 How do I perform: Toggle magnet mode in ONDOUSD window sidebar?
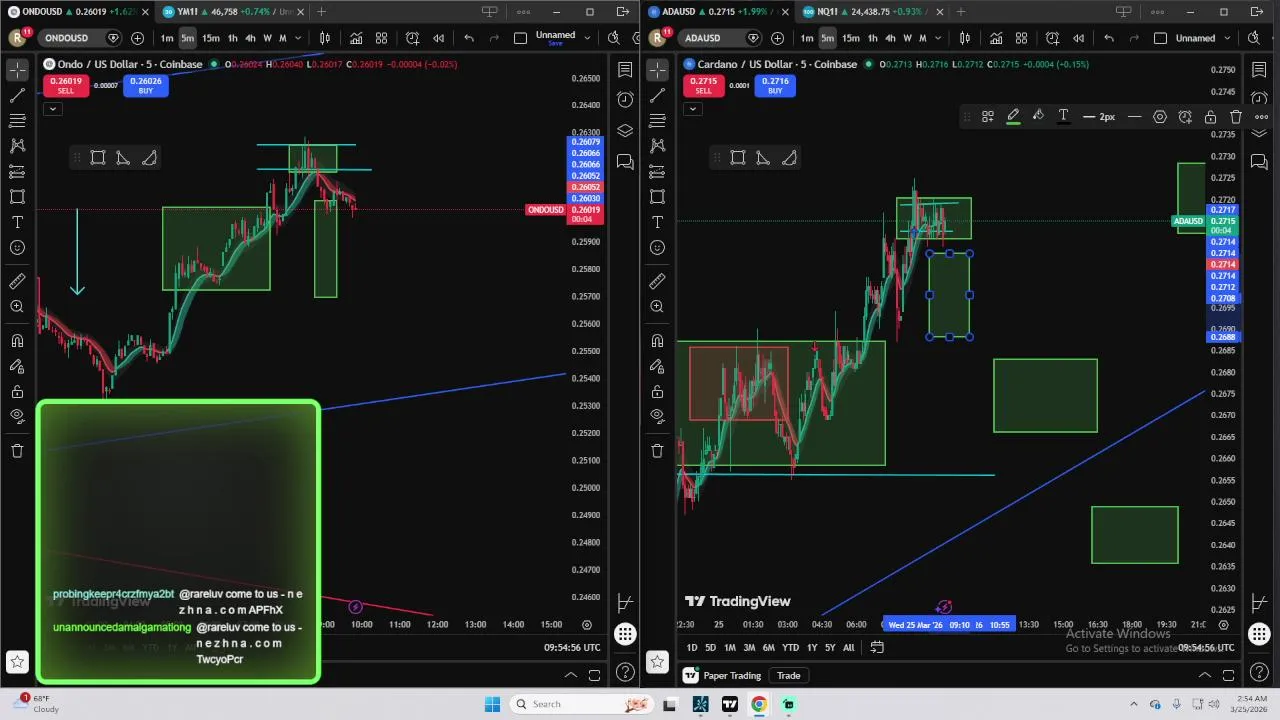pos(17,341)
